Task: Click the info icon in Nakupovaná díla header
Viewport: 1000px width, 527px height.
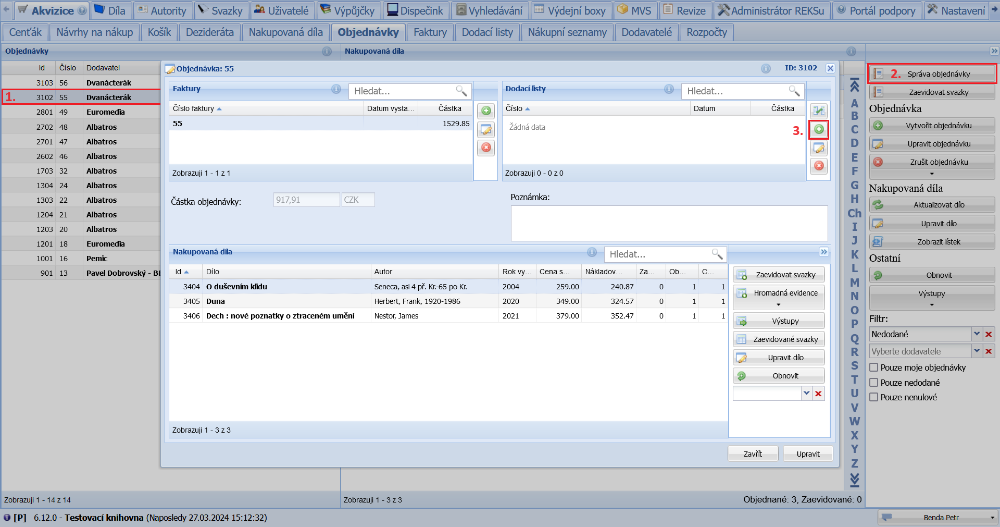Action: [590, 253]
